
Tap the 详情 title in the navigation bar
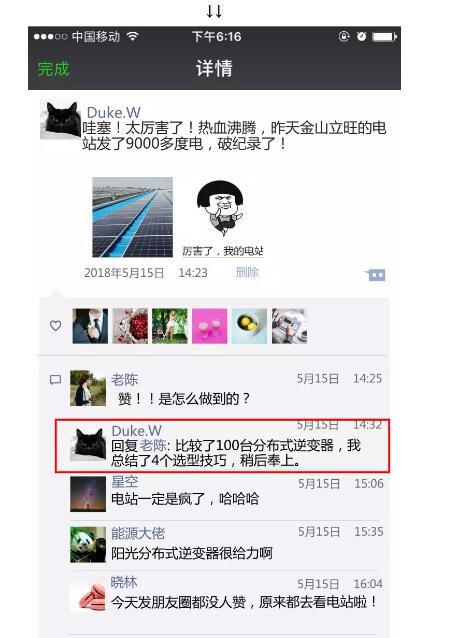click(214, 68)
